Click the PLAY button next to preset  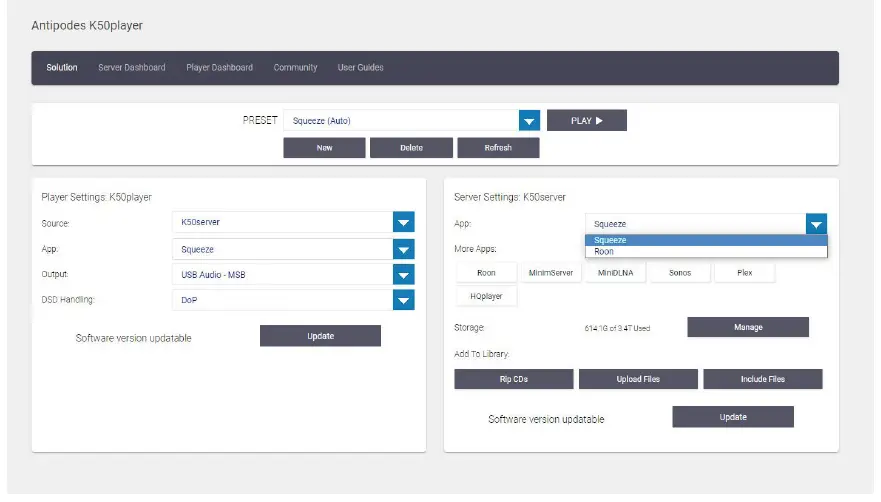[x=586, y=121]
